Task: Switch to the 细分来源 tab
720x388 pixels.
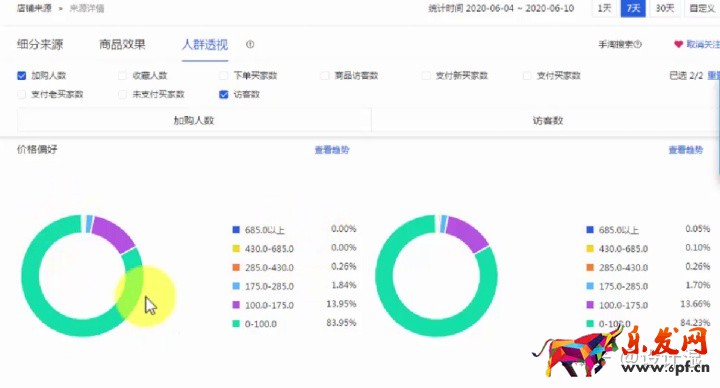Action: (40, 45)
